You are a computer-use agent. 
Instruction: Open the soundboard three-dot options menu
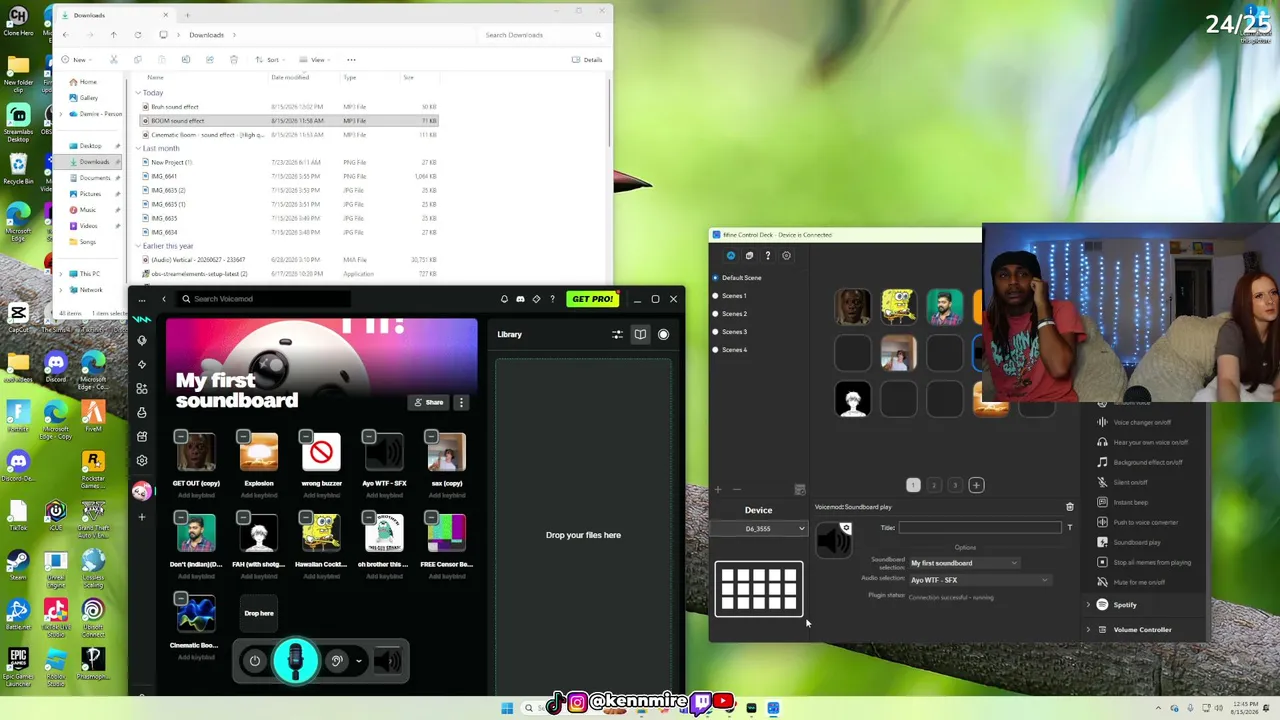click(x=461, y=402)
